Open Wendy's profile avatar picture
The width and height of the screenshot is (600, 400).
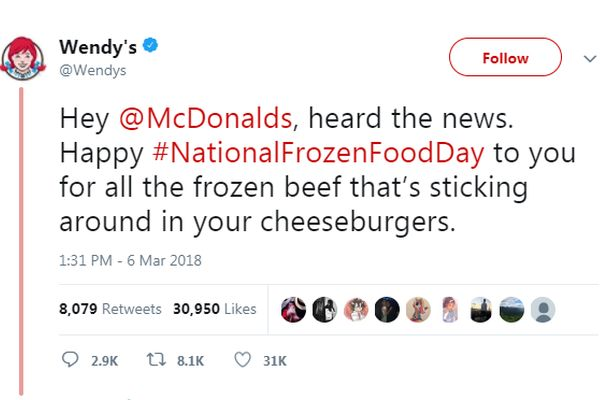pos(23,59)
